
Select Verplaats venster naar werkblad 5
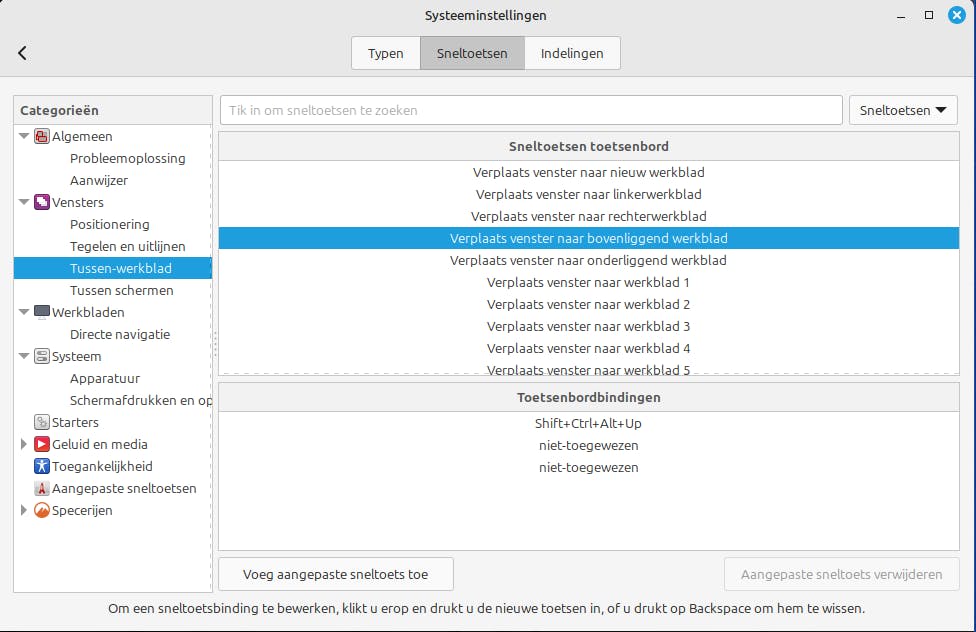coord(589,369)
